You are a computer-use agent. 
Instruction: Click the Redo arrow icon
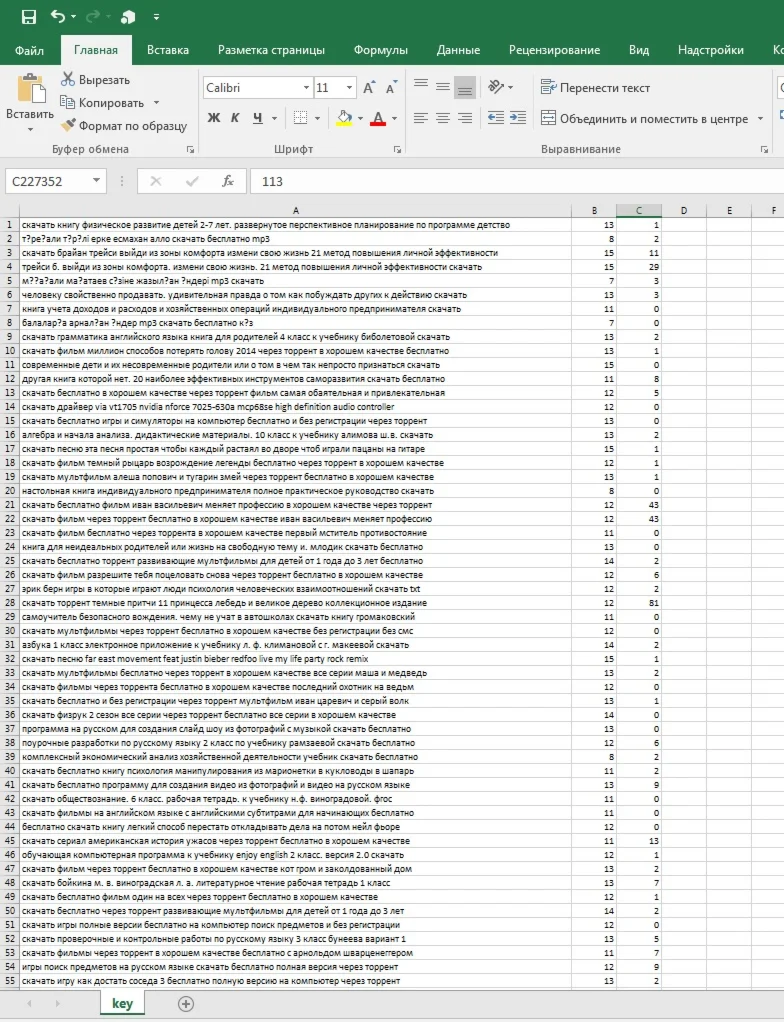93,16
